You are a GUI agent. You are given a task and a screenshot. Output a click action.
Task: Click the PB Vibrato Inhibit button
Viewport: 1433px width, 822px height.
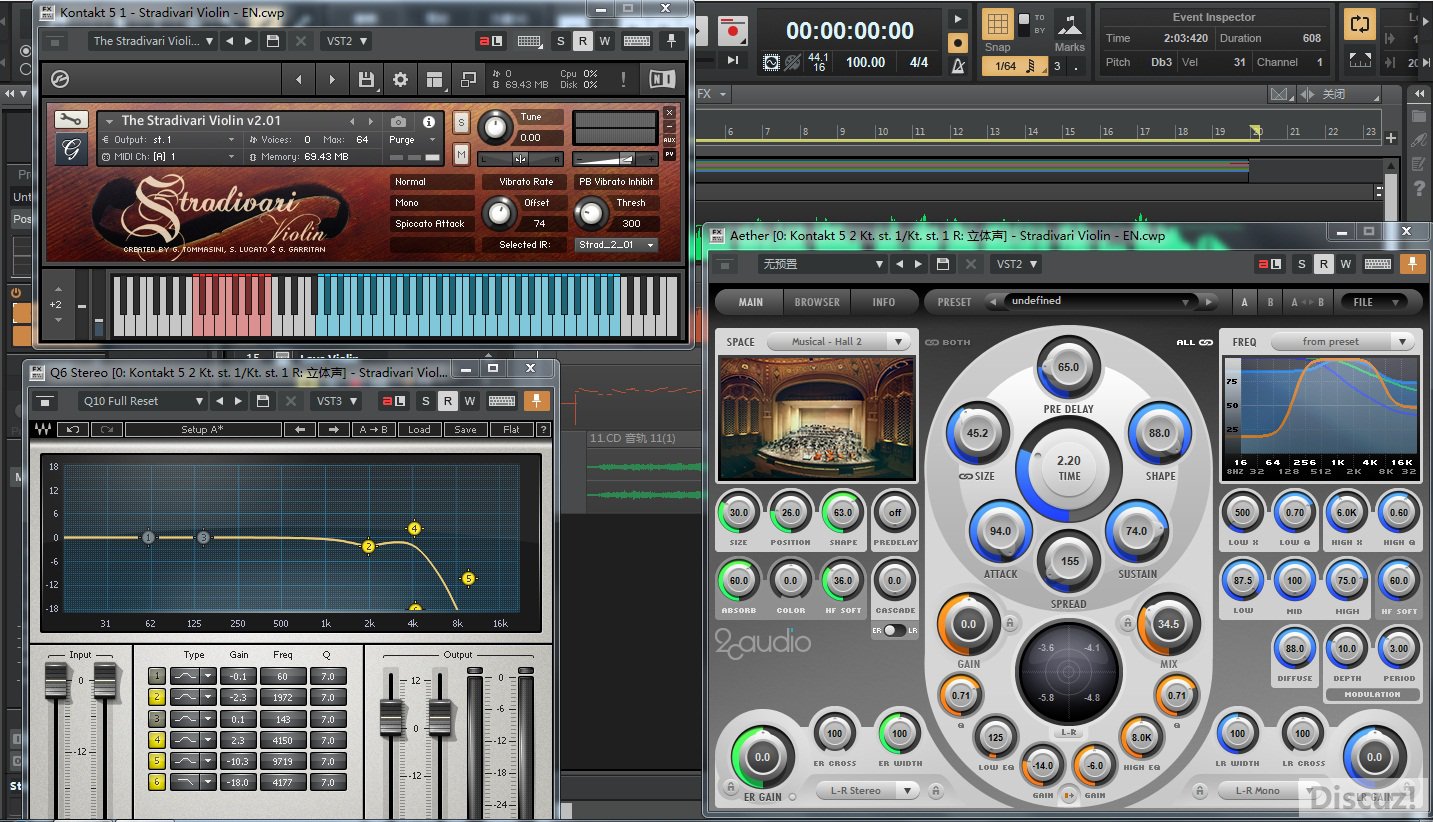point(616,182)
